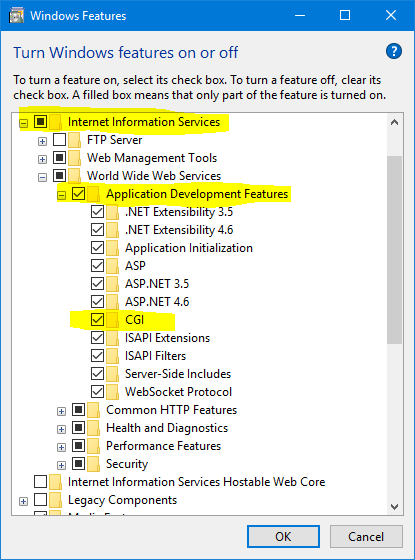Viewport: 415px width, 560px height.
Task: Click the Internet Information Services folder icon
Action: [56, 122]
